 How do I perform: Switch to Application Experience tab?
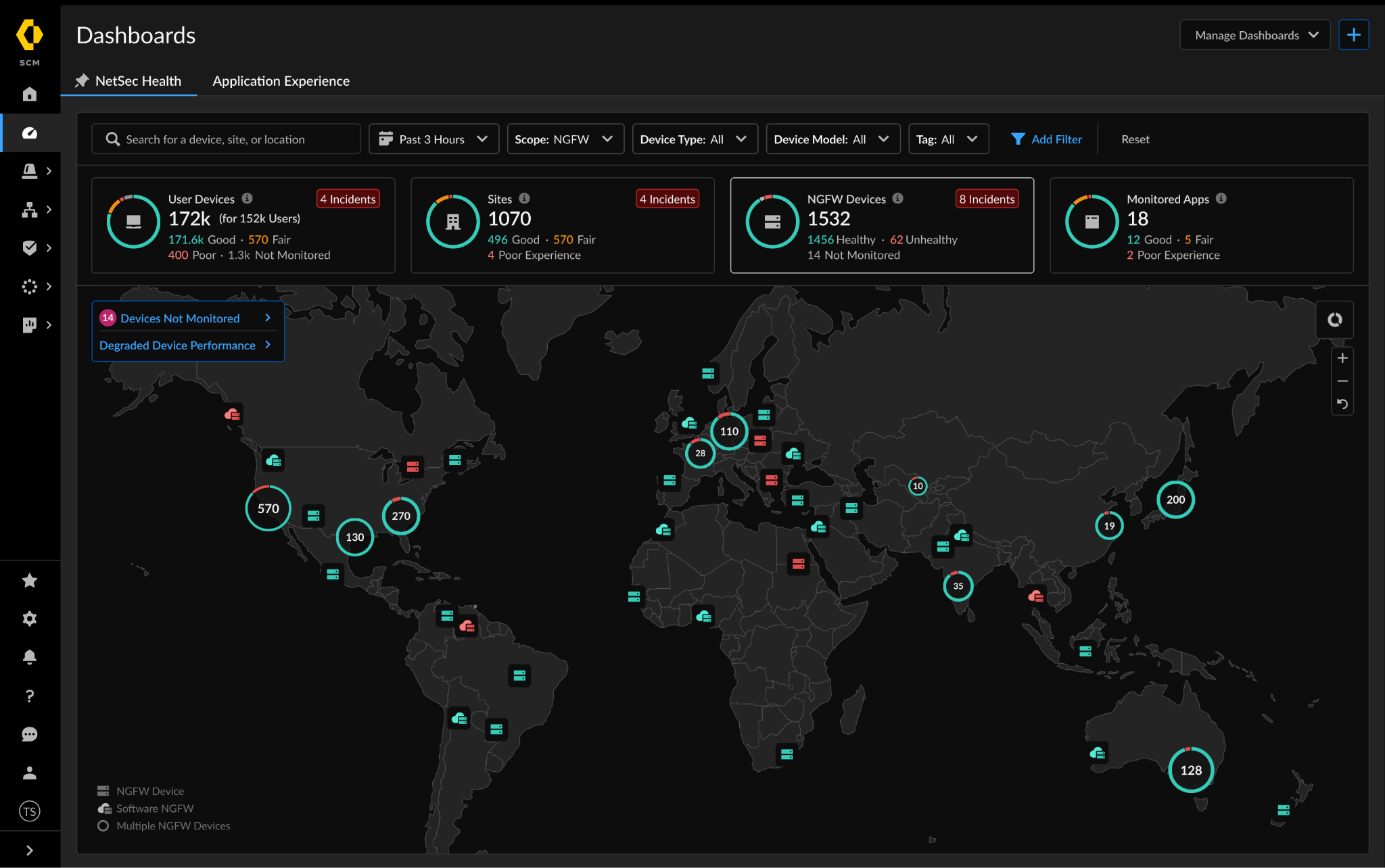point(281,81)
